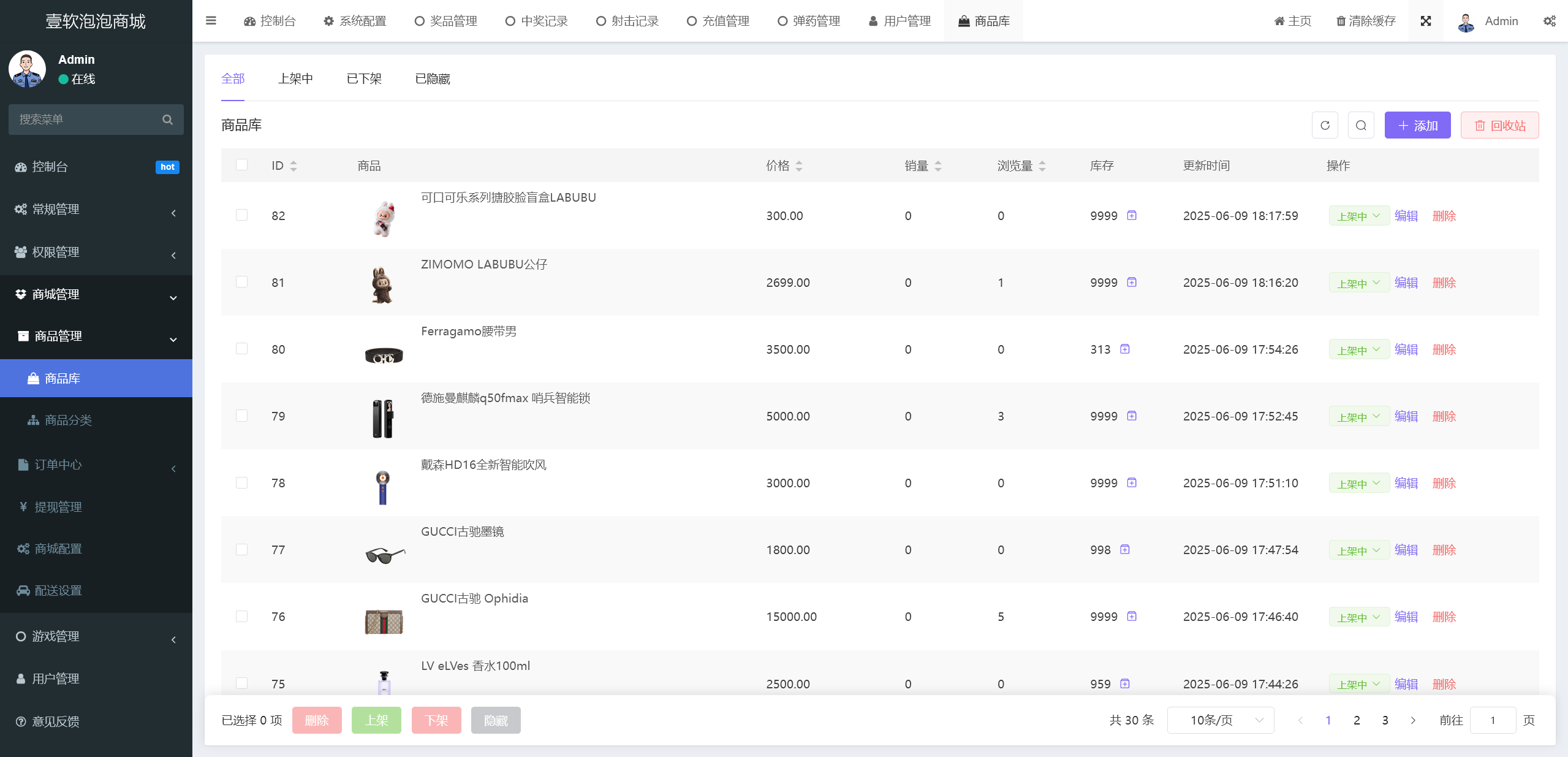Viewport: 1568px width, 757px height.
Task: Select the checkbox for ZIMOMO LABUBU公仔
Action: point(241,282)
